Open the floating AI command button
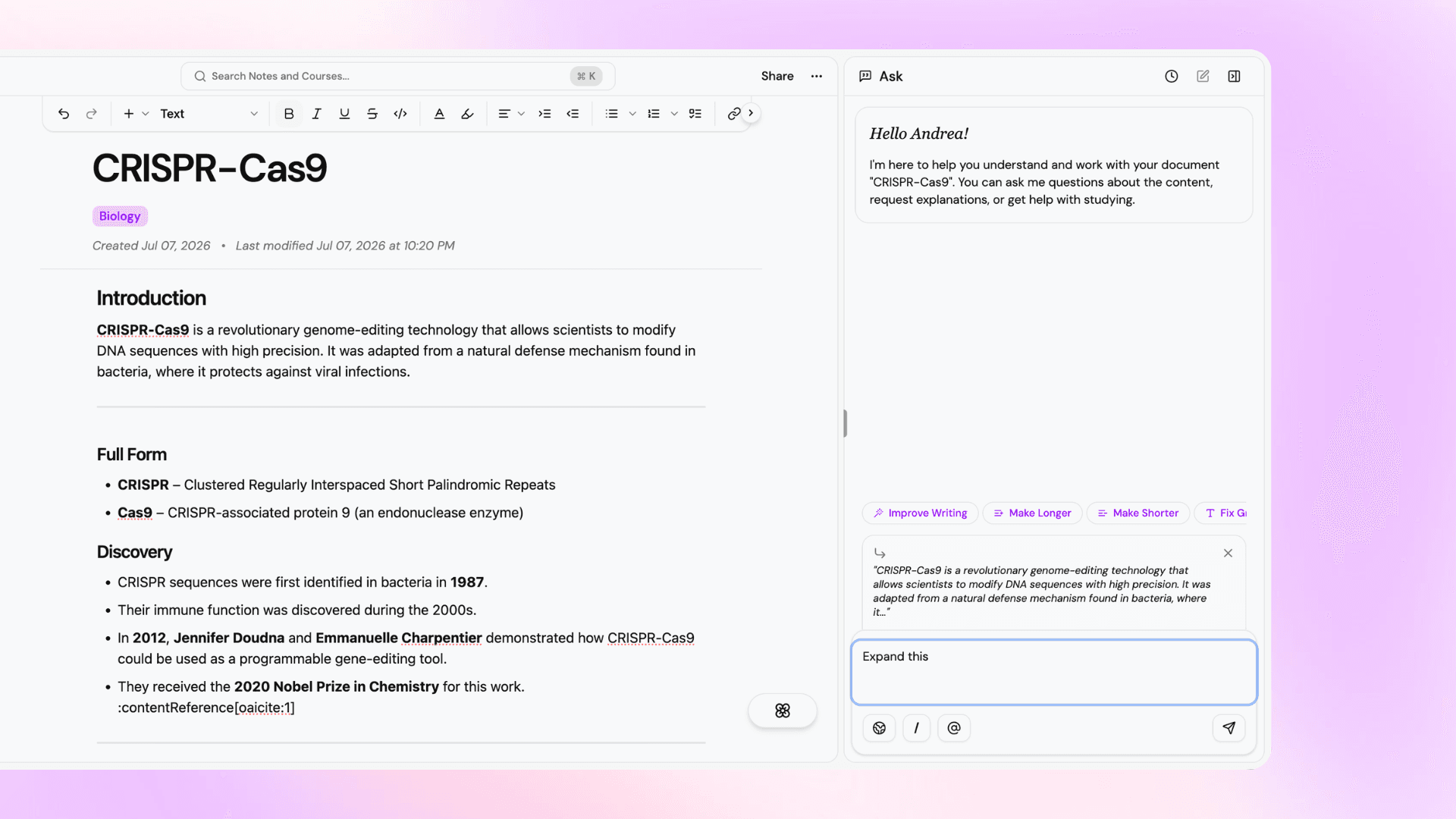This screenshot has width=1456, height=819. tap(783, 711)
